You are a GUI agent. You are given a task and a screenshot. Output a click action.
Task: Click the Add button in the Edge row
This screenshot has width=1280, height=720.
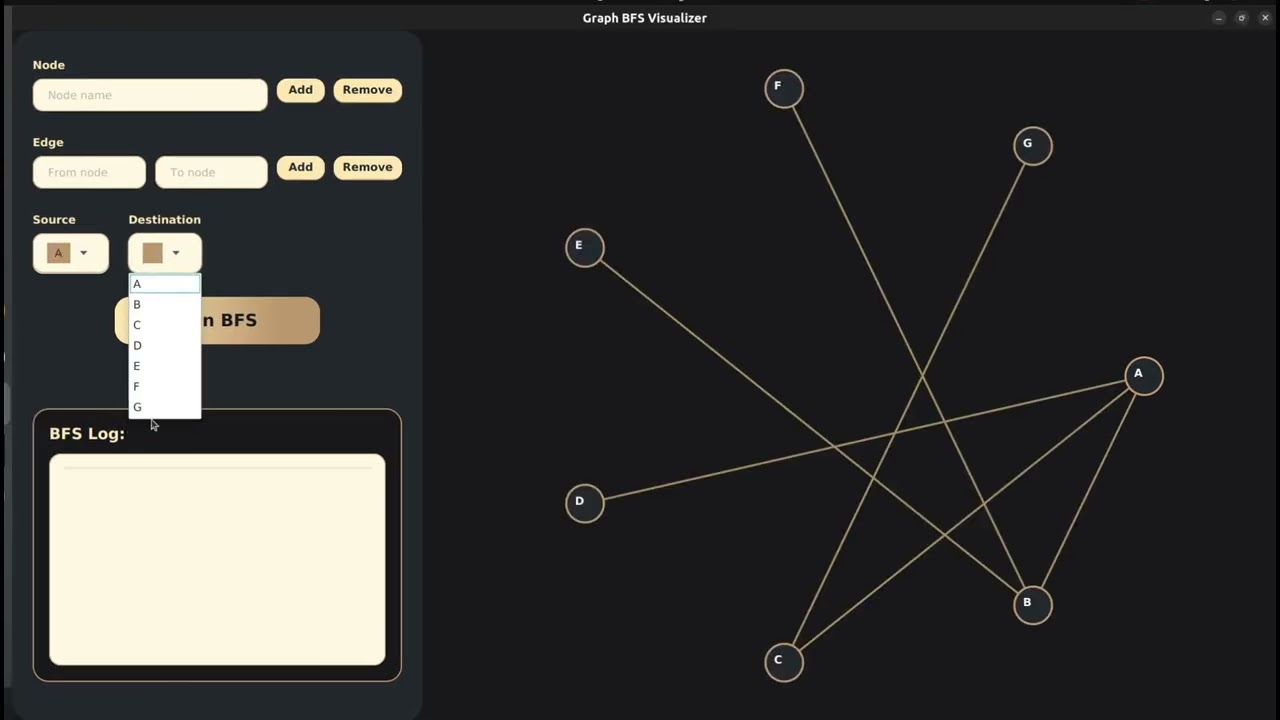tap(300, 167)
